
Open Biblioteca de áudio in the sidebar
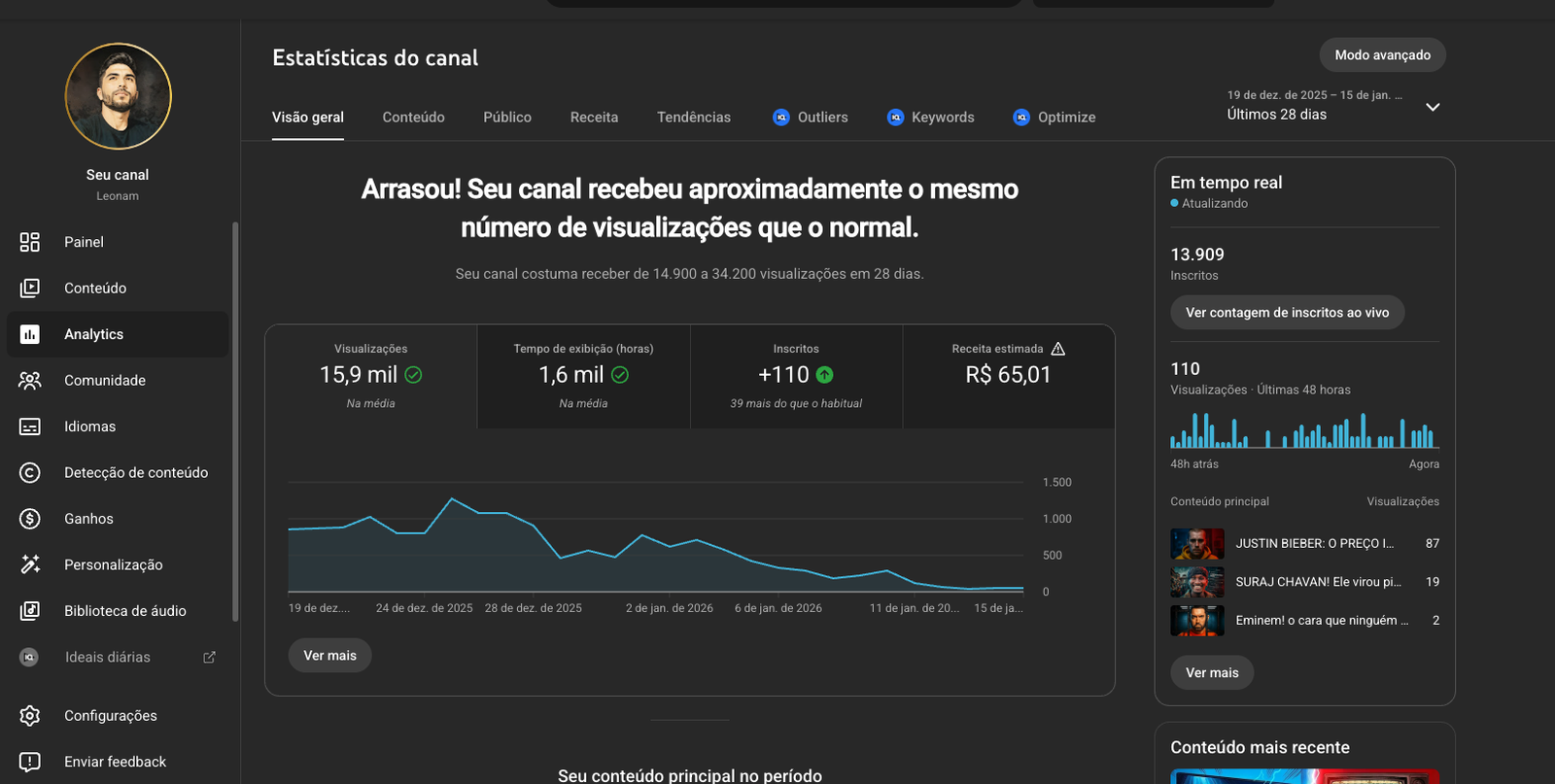(118, 611)
